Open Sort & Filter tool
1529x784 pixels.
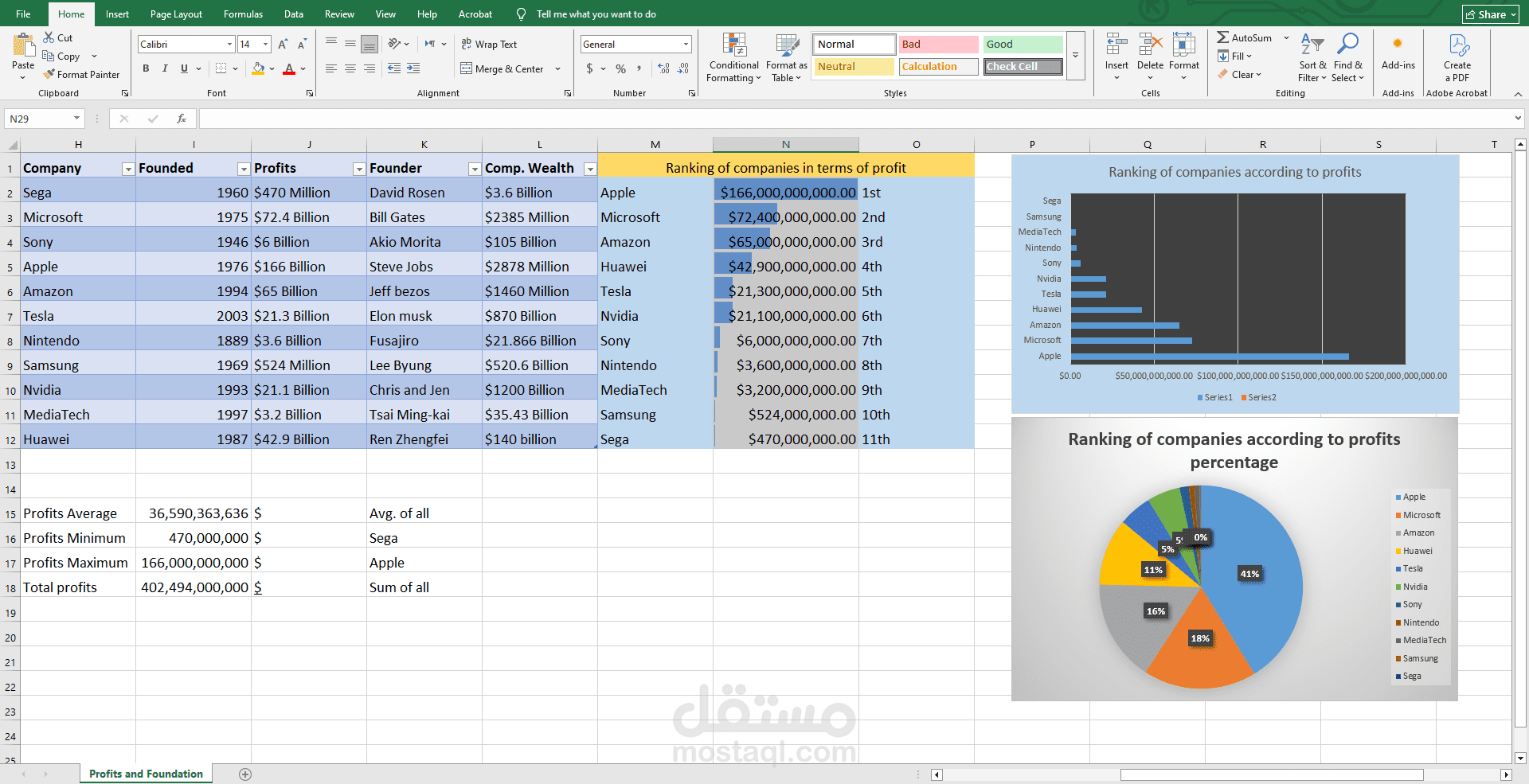click(x=1312, y=57)
